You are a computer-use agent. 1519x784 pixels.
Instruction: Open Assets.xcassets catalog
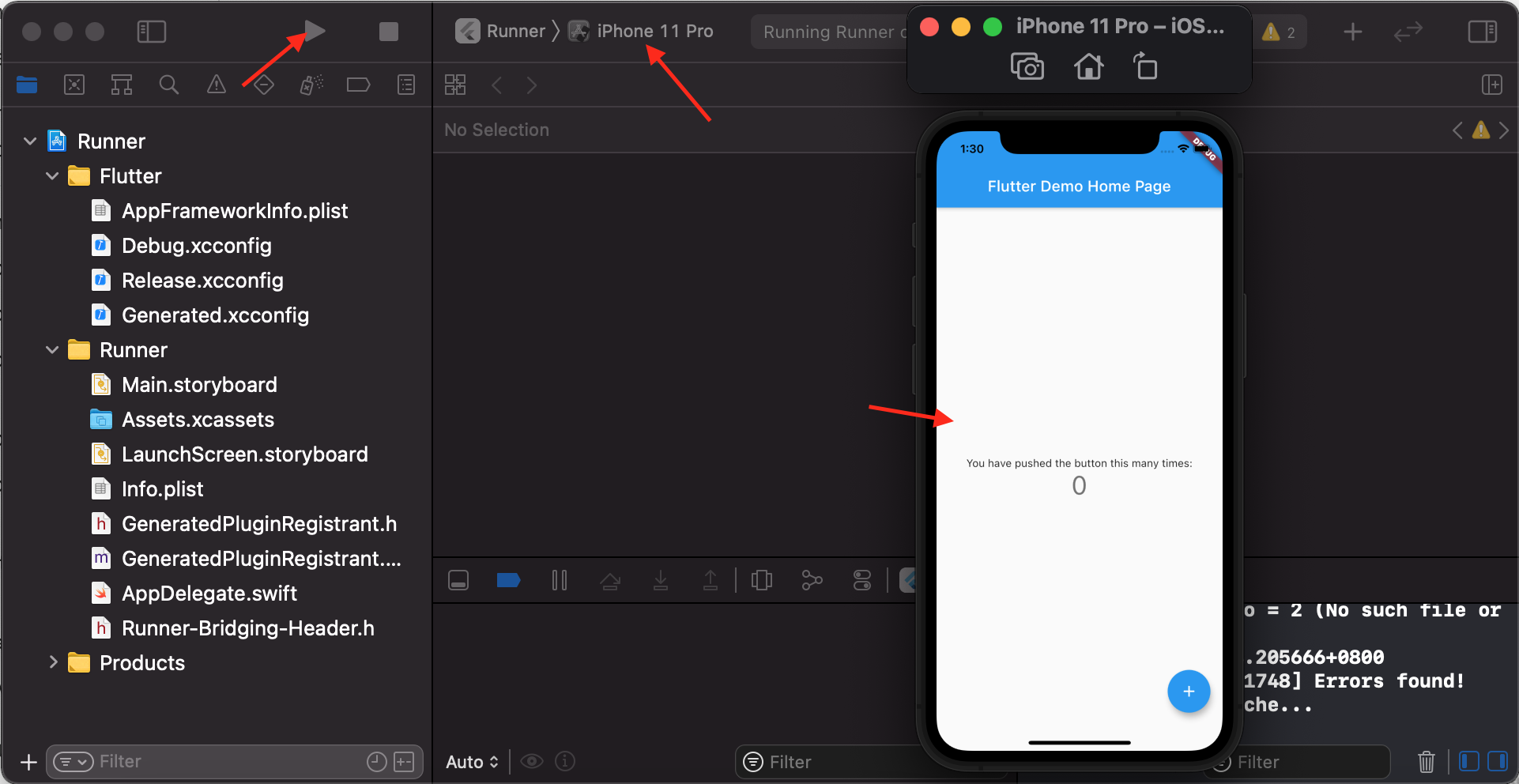click(198, 420)
